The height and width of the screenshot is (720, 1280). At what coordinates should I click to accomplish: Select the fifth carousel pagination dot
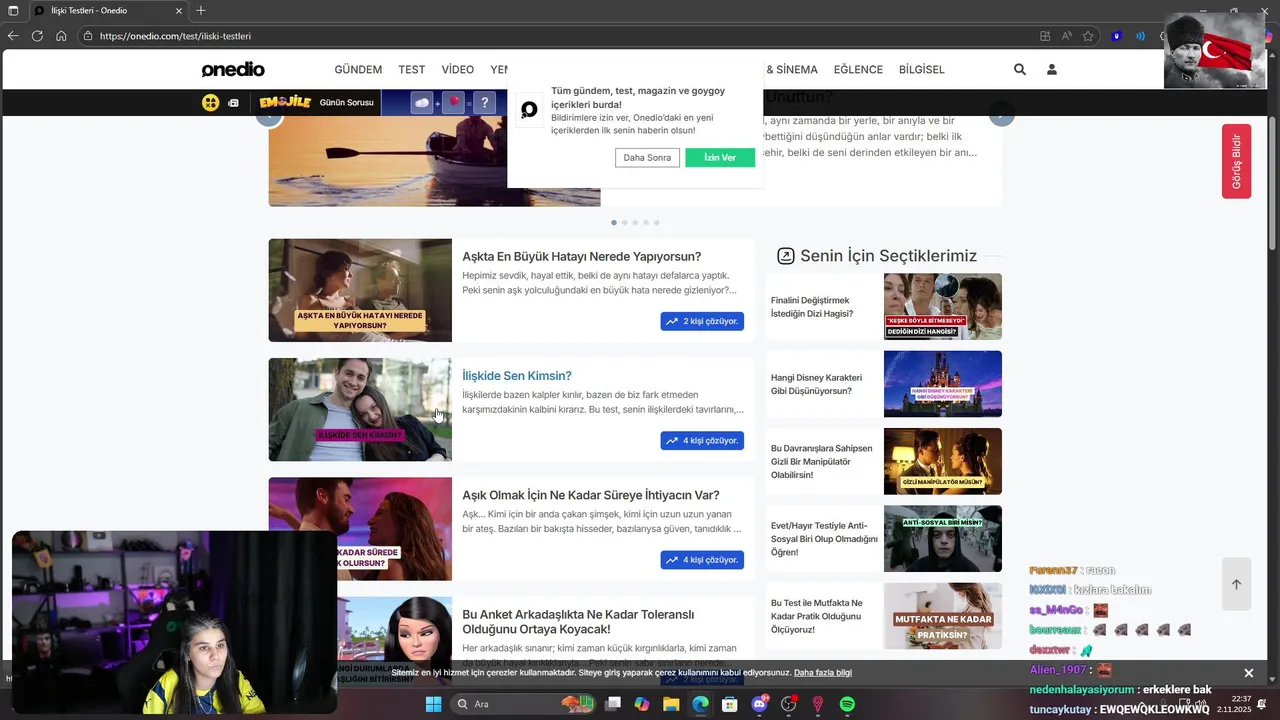[x=656, y=222]
